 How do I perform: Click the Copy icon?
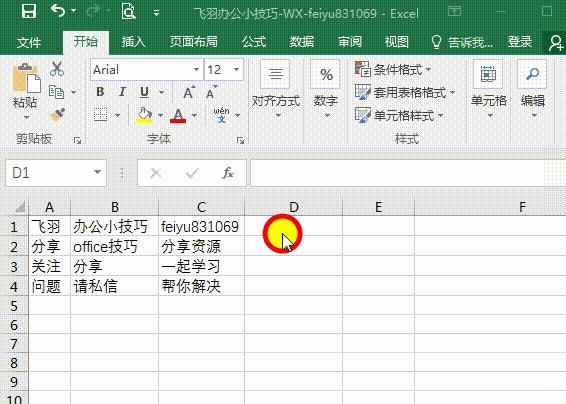pyautogui.click(x=56, y=92)
